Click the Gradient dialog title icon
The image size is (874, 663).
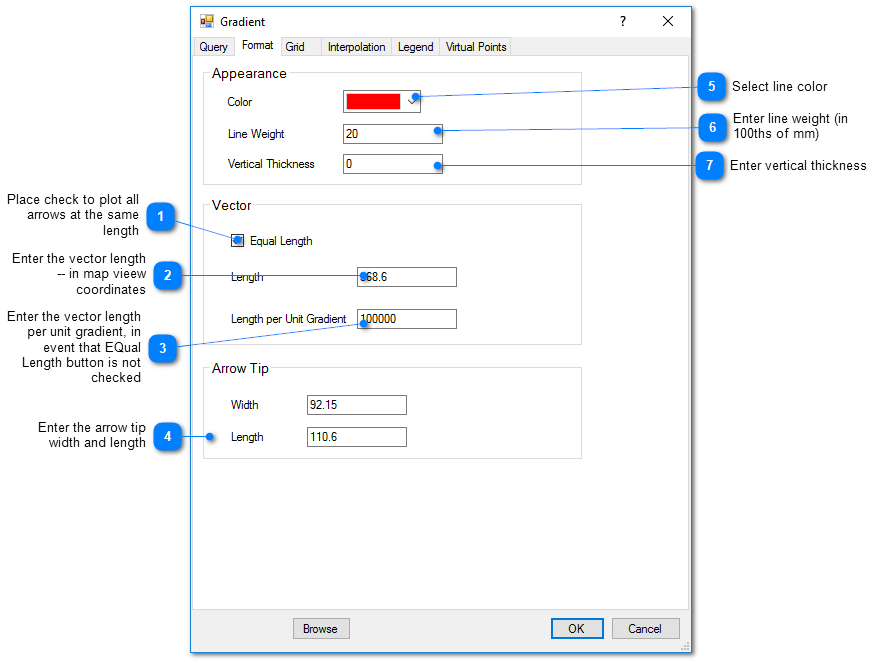pyautogui.click(x=207, y=21)
